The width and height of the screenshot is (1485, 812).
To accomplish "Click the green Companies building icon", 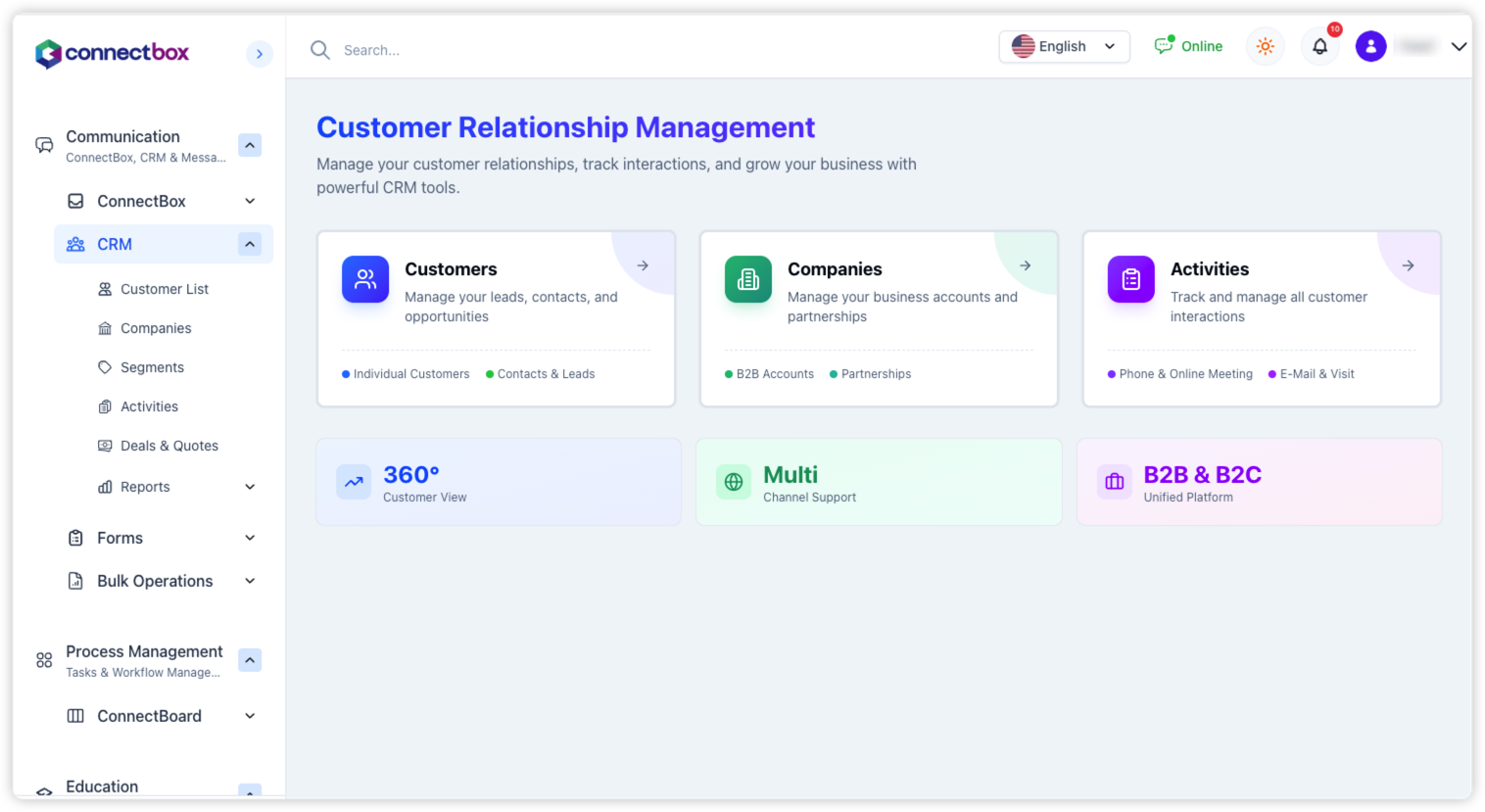I will (x=748, y=279).
